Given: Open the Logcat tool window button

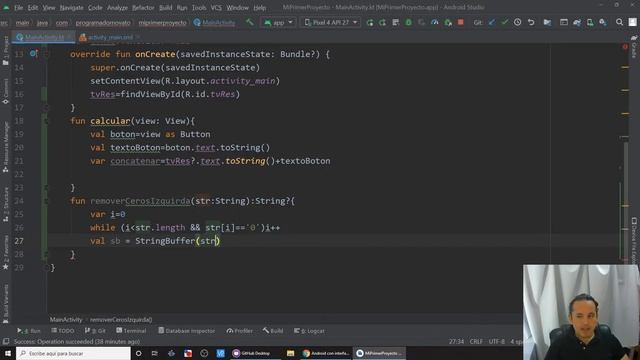Looking at the screenshot, I should (309, 331).
